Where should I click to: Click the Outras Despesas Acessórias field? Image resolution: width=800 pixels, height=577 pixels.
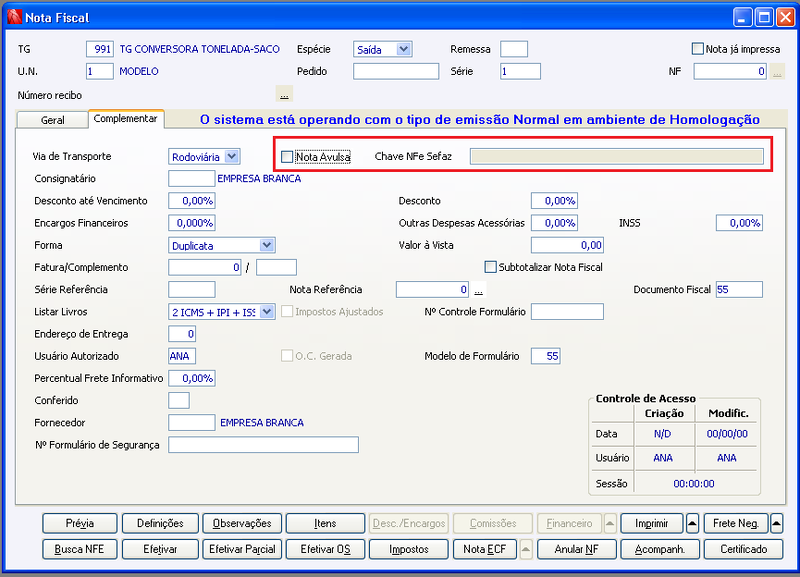[555, 223]
